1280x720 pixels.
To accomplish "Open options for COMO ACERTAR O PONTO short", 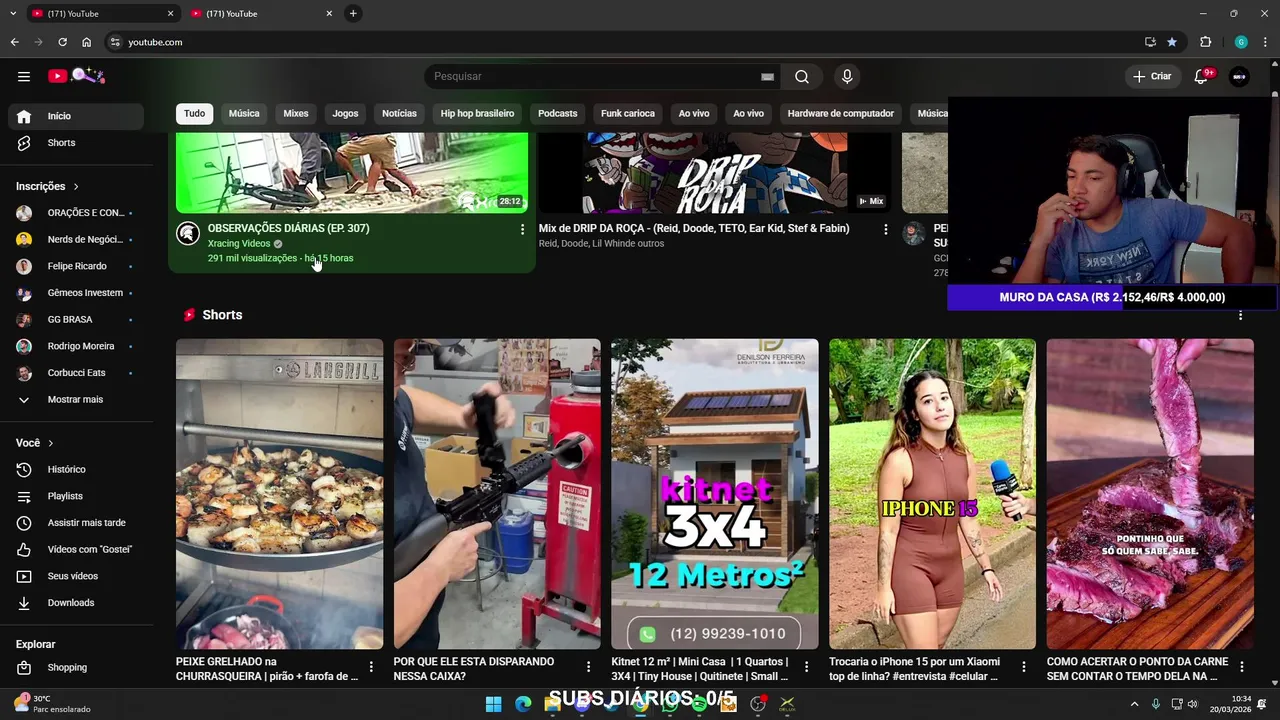I will [1242, 667].
